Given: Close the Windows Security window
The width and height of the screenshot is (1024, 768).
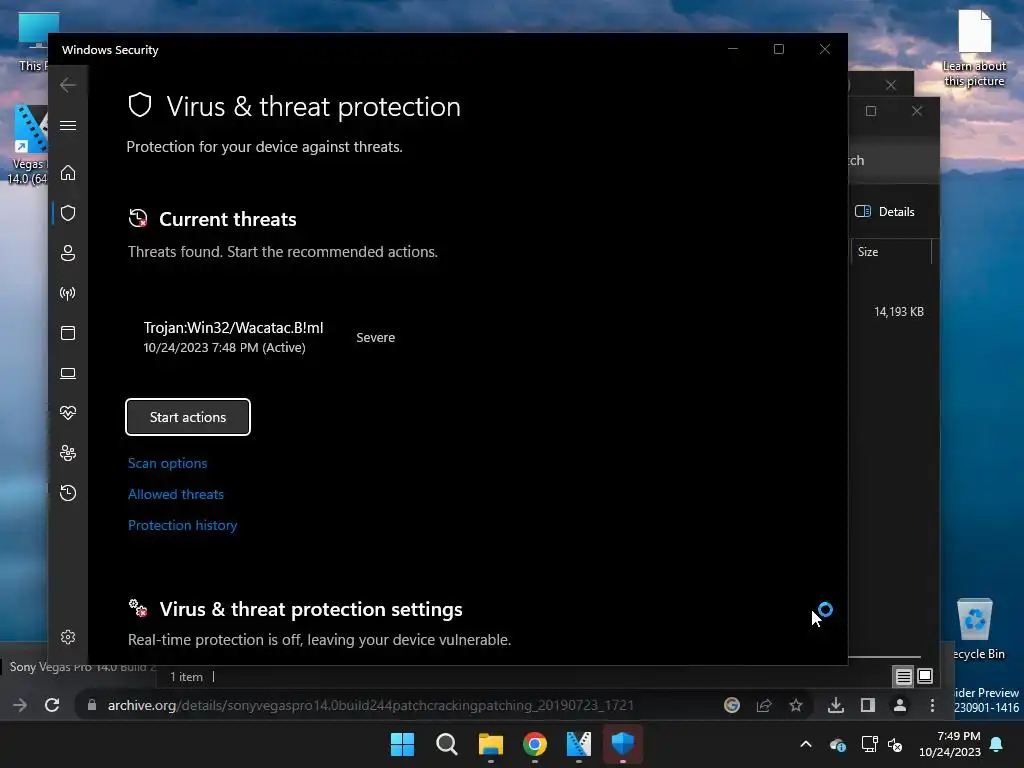Looking at the screenshot, I should 825,49.
